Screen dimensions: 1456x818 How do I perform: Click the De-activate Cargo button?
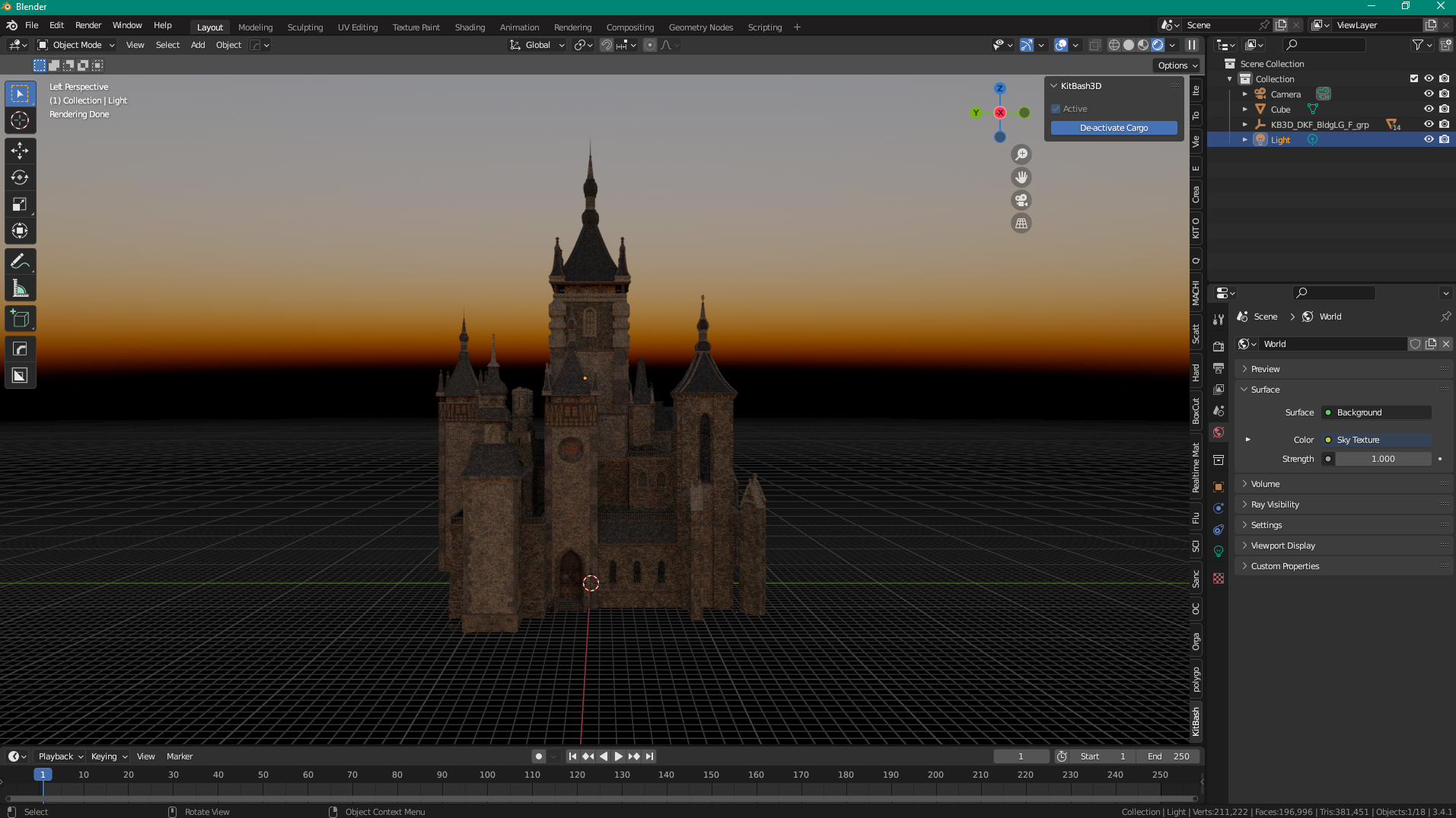1114,128
